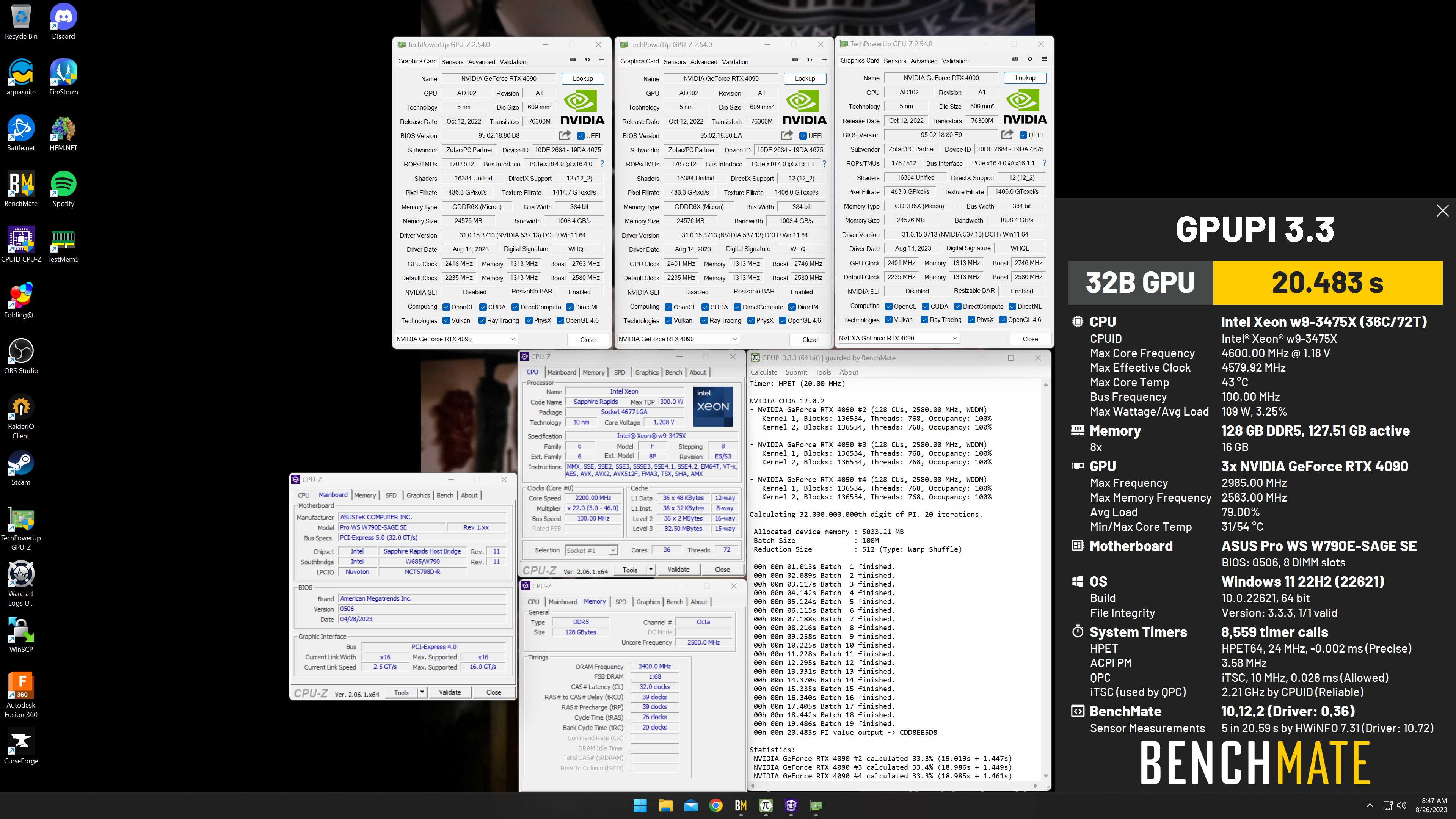Show hidden icons in the system tray
1456x819 pixels.
[x=1370, y=805]
